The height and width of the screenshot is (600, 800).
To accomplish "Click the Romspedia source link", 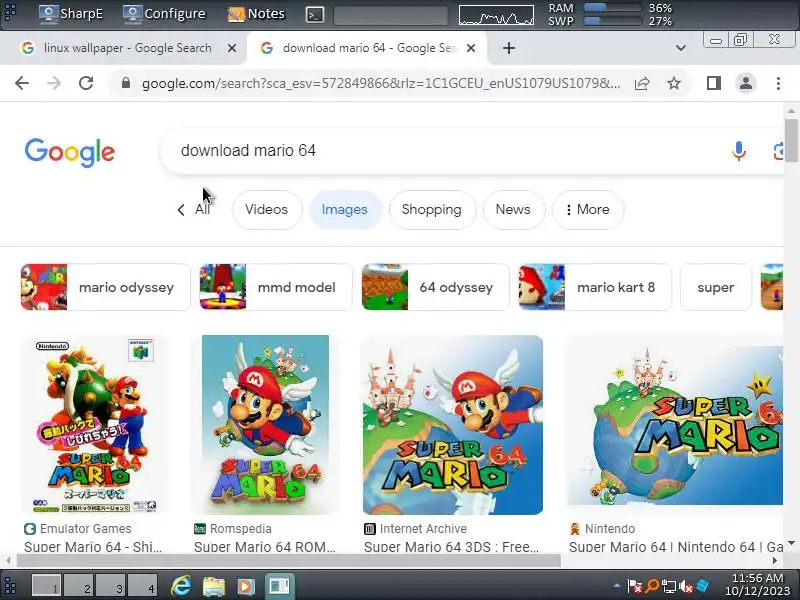I will point(240,529).
